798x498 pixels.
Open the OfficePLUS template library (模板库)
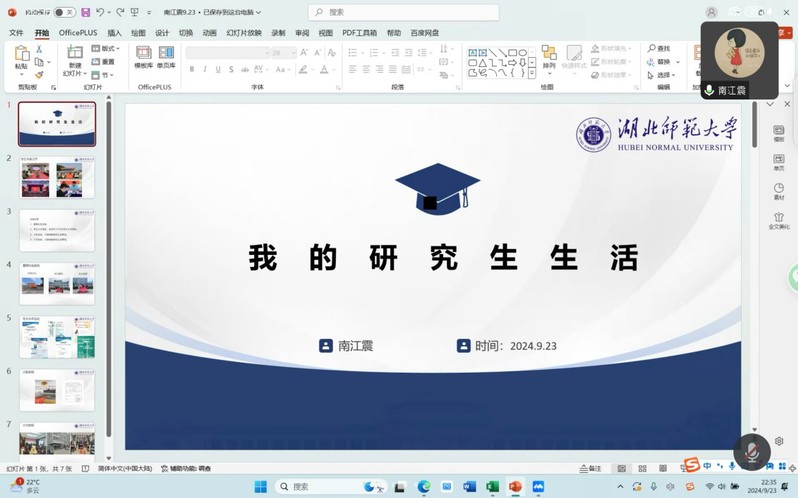coord(144,57)
